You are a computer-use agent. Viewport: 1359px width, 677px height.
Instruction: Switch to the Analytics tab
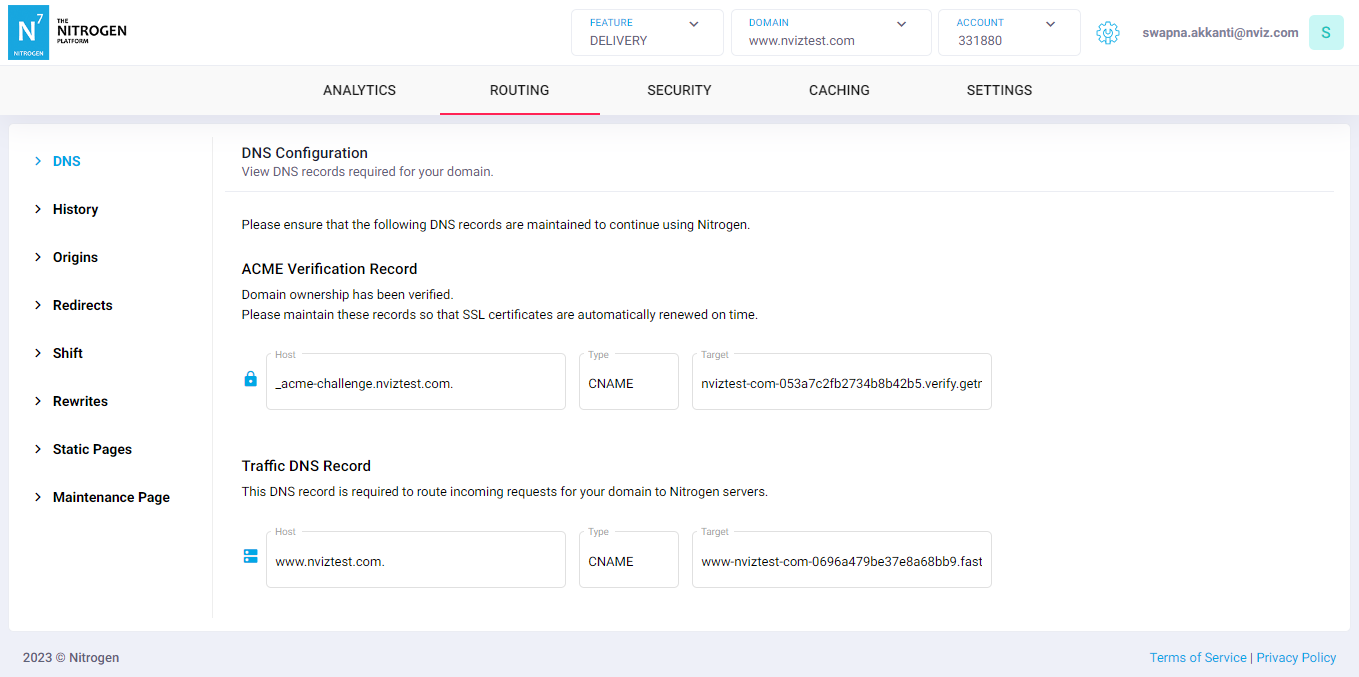pyautogui.click(x=359, y=90)
